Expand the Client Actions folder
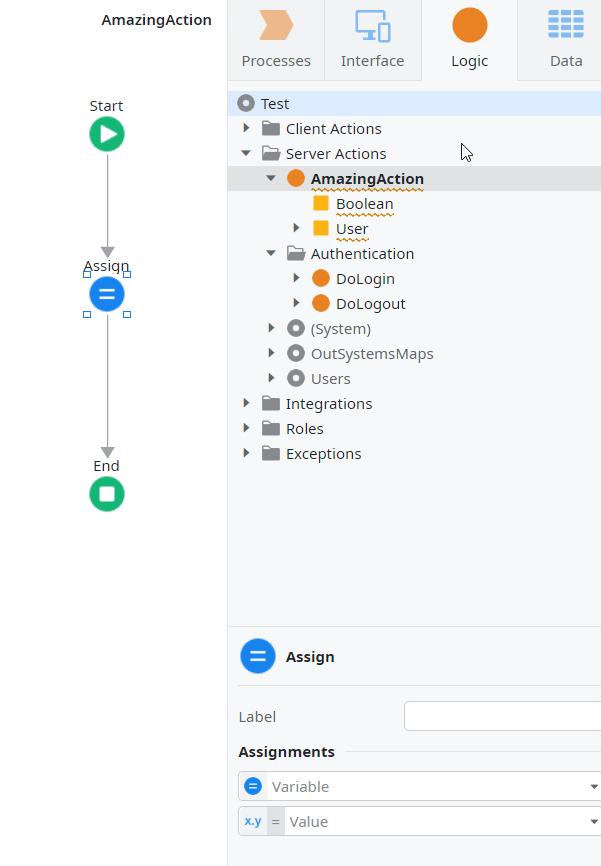Image resolution: width=601 pixels, height=866 pixels. click(x=246, y=128)
